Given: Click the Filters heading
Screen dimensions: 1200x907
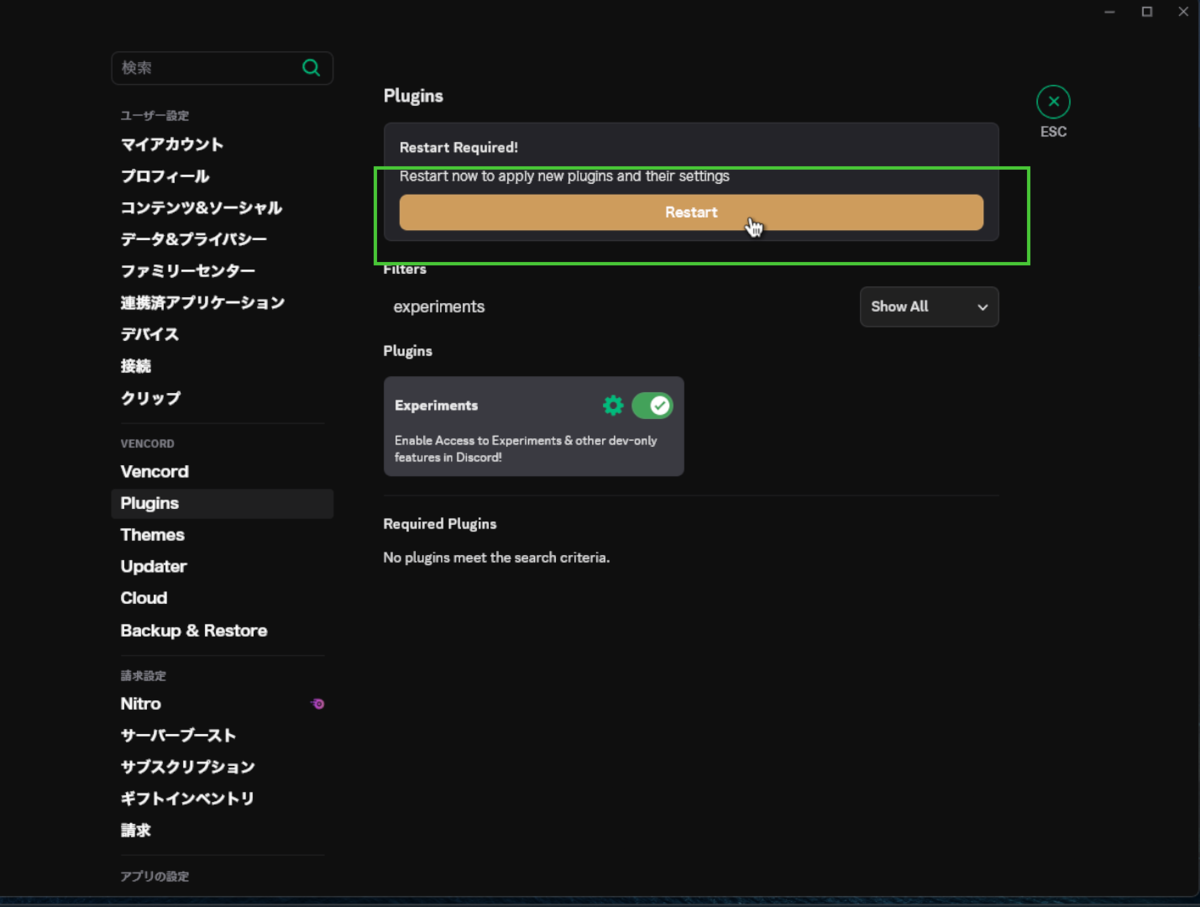Looking at the screenshot, I should (x=405, y=270).
